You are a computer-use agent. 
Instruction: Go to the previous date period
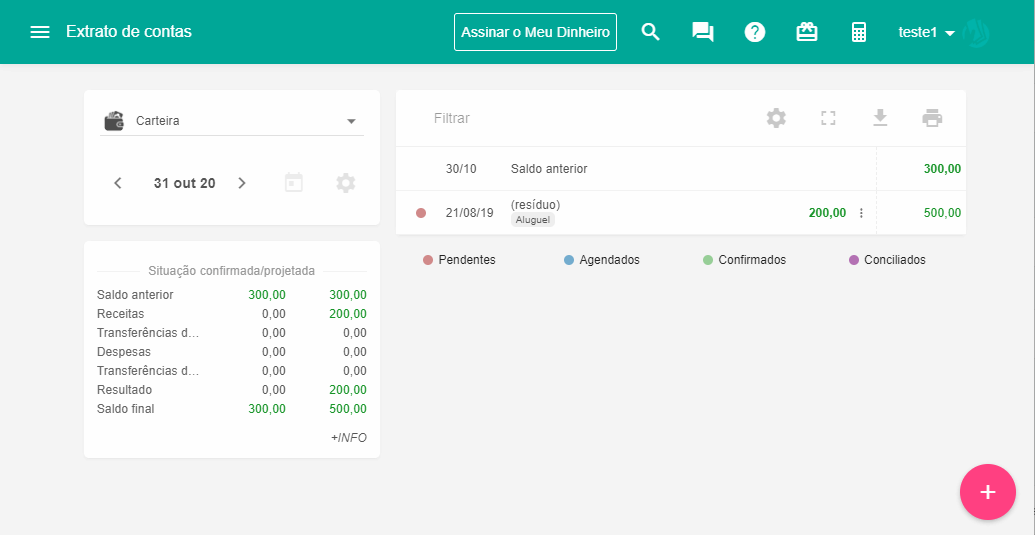pyautogui.click(x=118, y=183)
